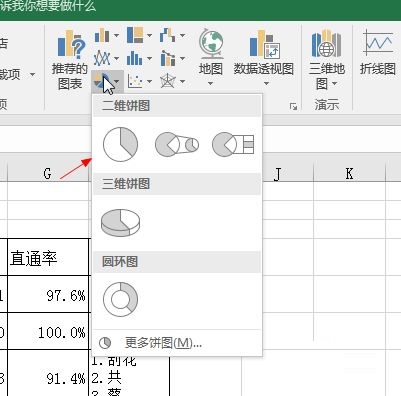Click the waterfall chart icon
This screenshot has height=396, width=401.
168,35
